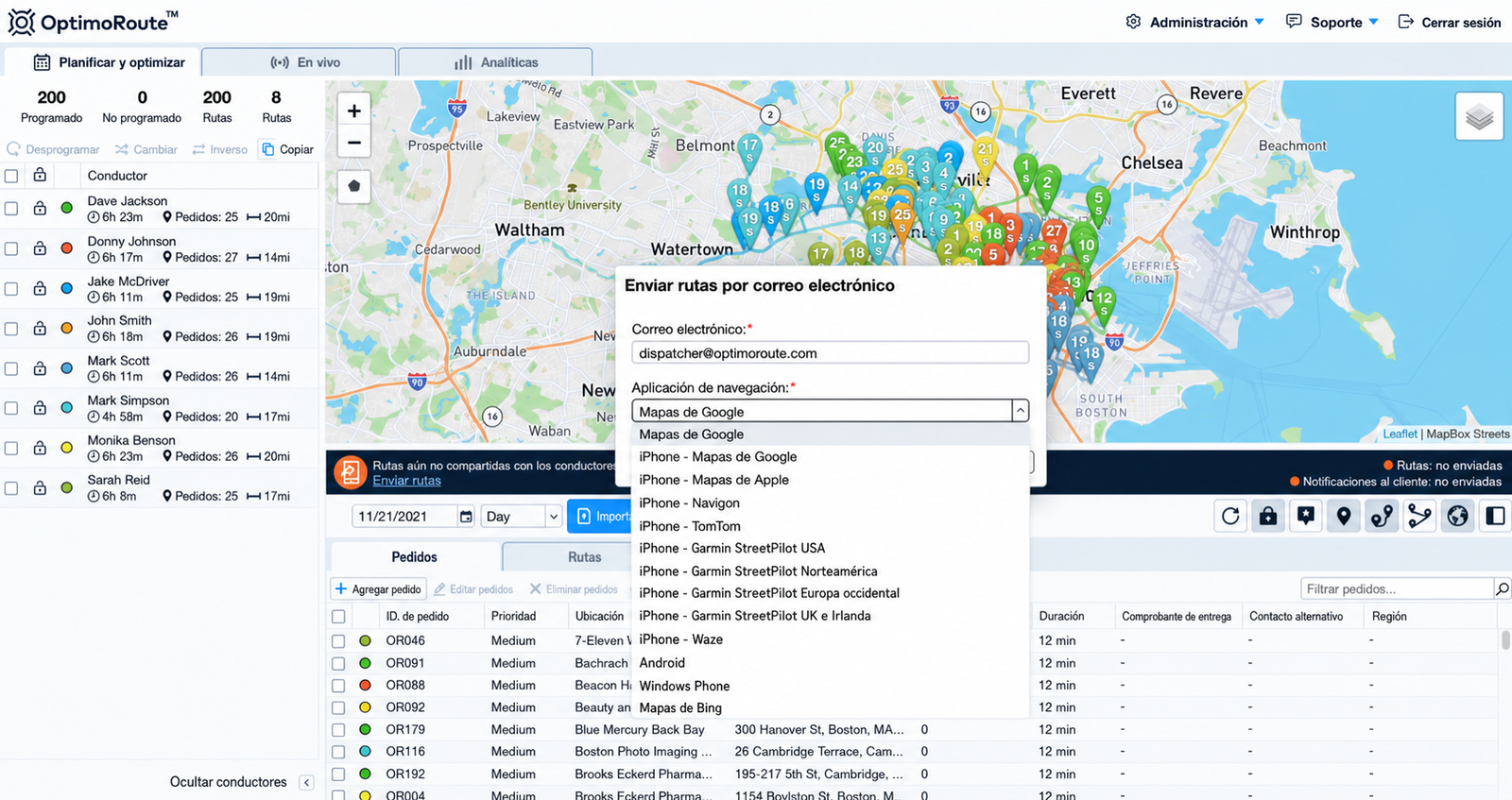Open the Planificar y optimizar tab
The width and height of the screenshot is (1512, 800).
coord(102,62)
